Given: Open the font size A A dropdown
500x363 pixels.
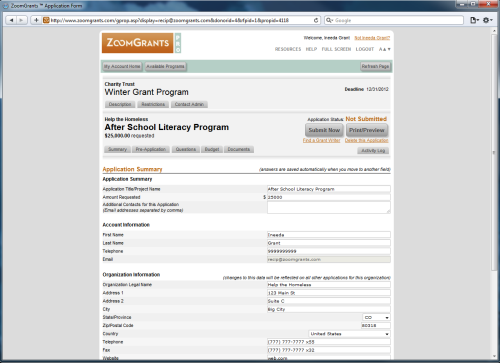Looking at the screenshot, I should [385, 49].
